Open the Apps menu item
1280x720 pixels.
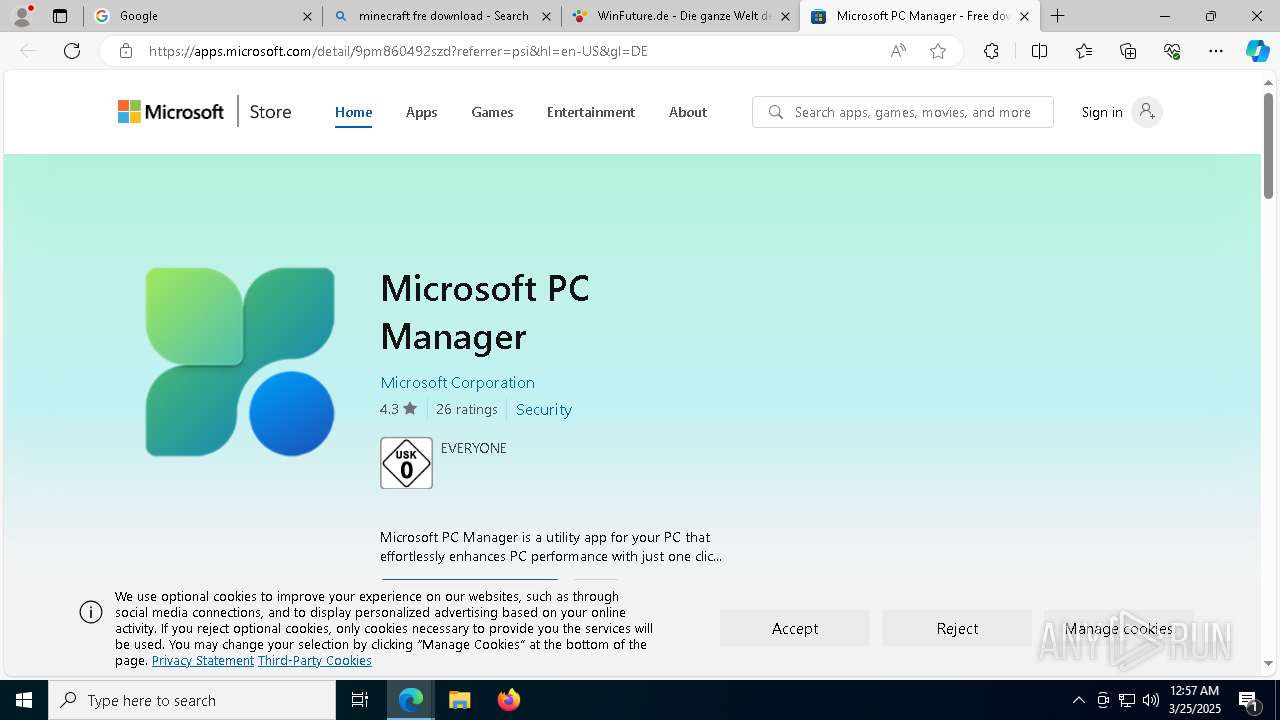[421, 112]
